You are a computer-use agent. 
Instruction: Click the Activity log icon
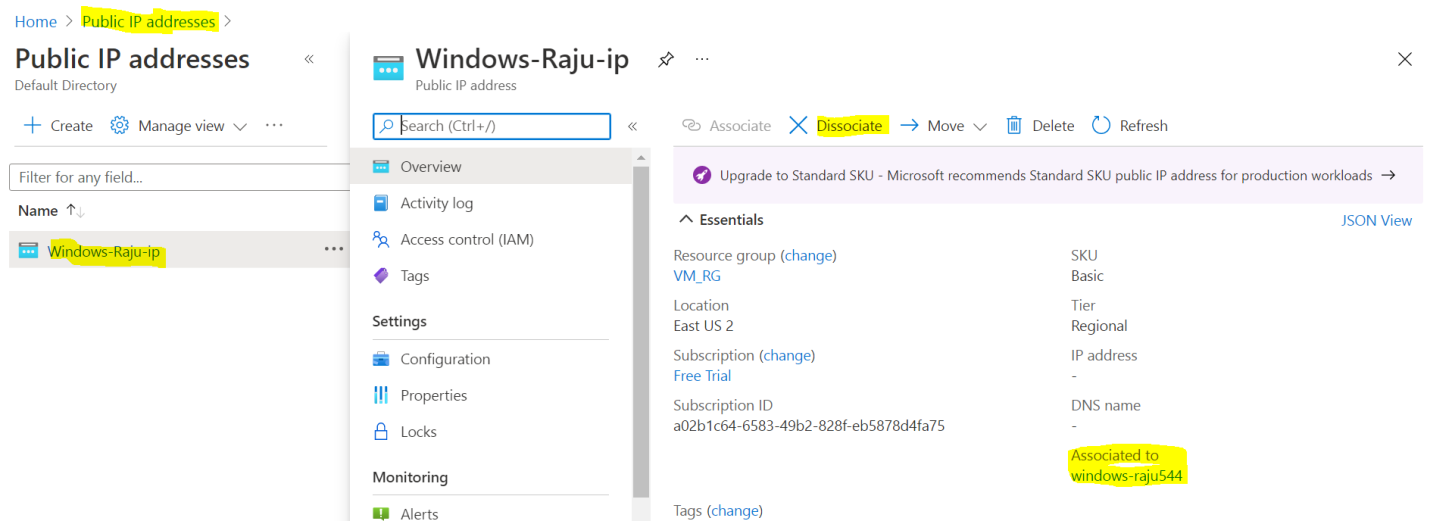click(381, 203)
